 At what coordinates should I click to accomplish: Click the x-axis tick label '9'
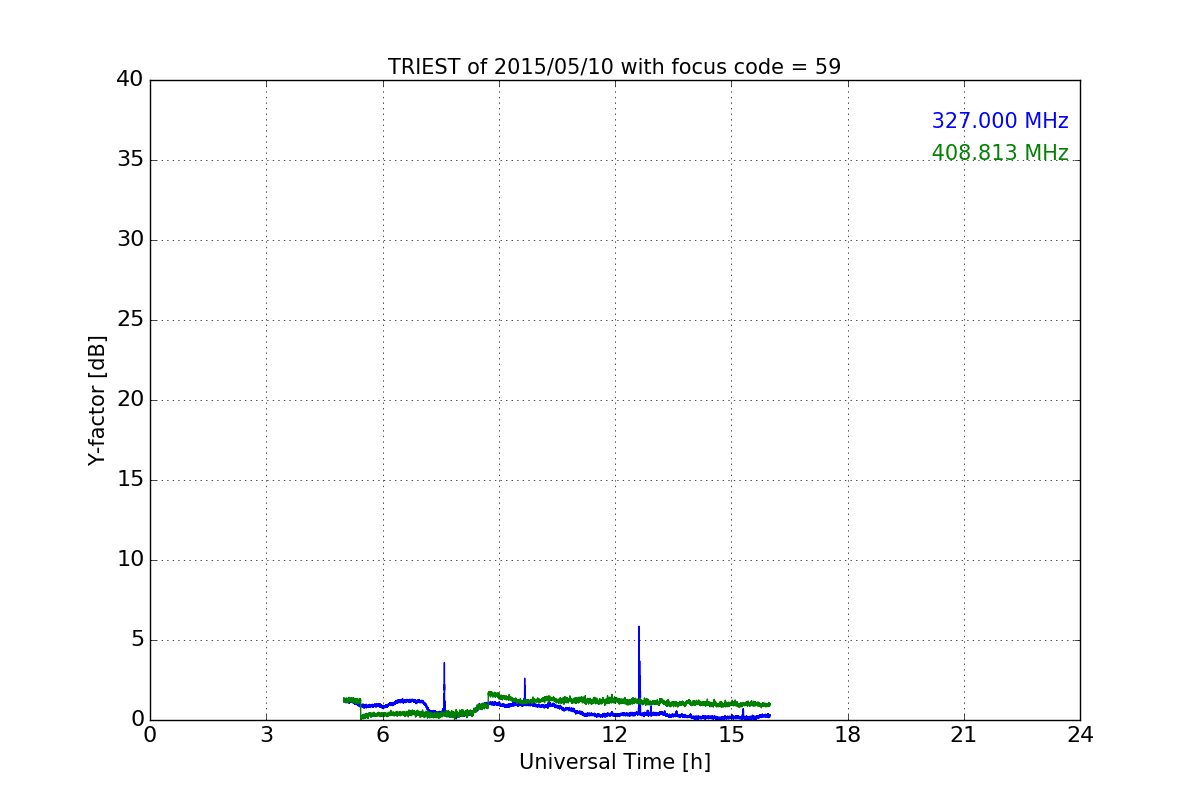point(499,735)
